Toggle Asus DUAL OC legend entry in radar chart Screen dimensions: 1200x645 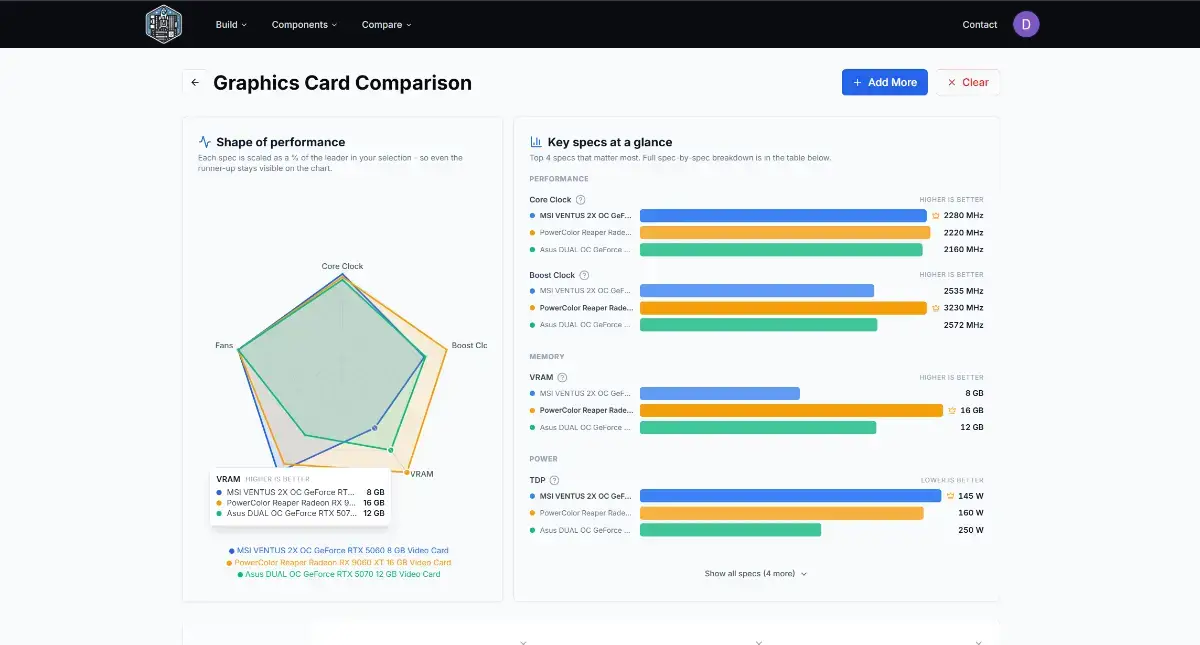(339, 574)
